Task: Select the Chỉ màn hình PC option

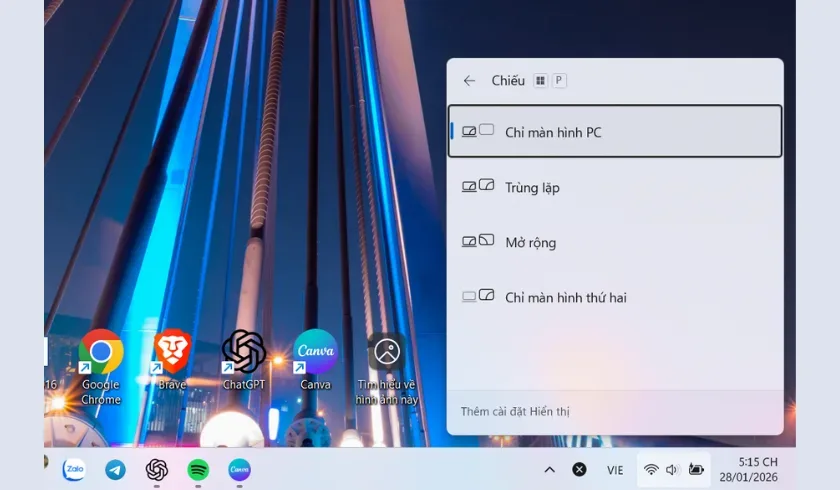Action: click(x=614, y=131)
